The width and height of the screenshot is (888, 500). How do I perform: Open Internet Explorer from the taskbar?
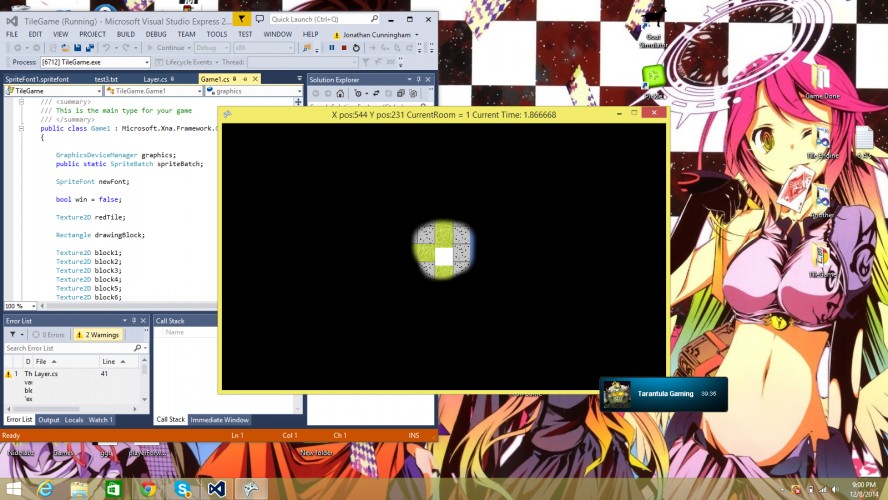pyautogui.click(x=45, y=488)
